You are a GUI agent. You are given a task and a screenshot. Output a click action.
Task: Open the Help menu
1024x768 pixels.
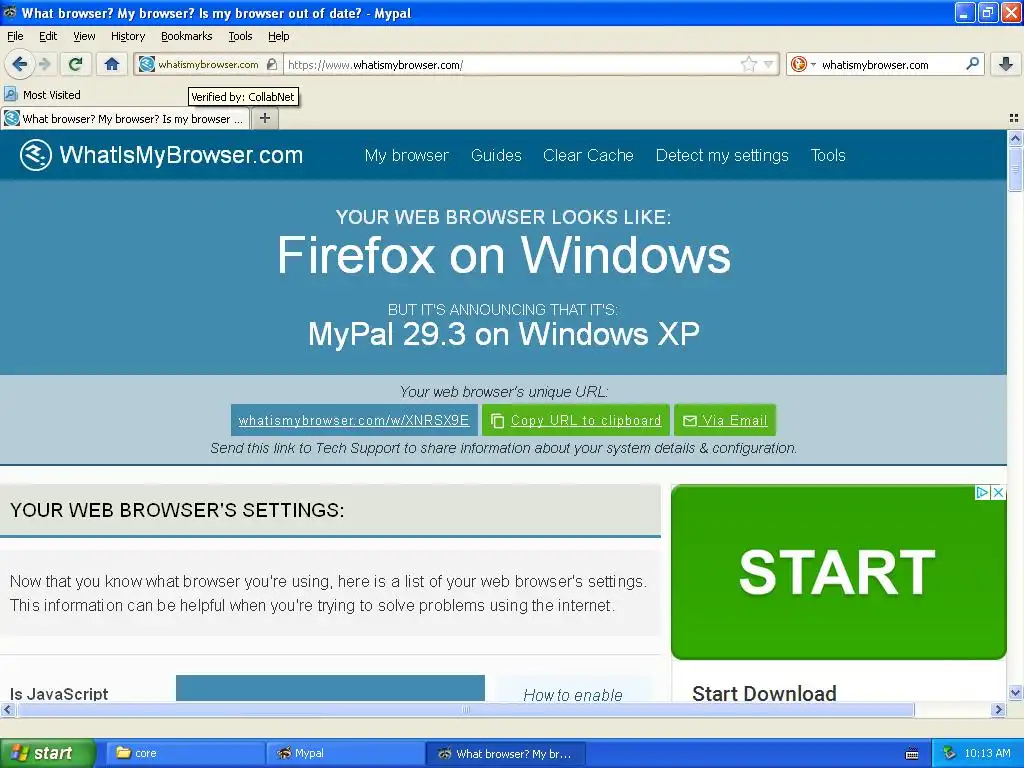pyautogui.click(x=278, y=36)
